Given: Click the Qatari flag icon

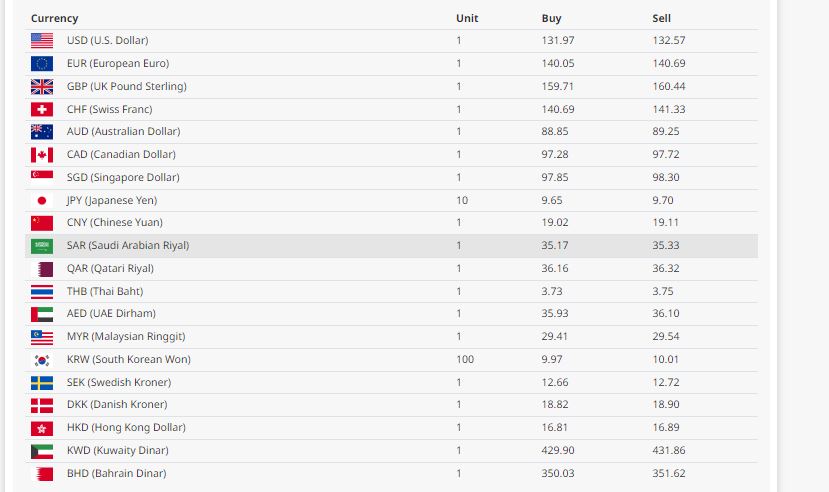Looking at the screenshot, I should (x=42, y=268).
